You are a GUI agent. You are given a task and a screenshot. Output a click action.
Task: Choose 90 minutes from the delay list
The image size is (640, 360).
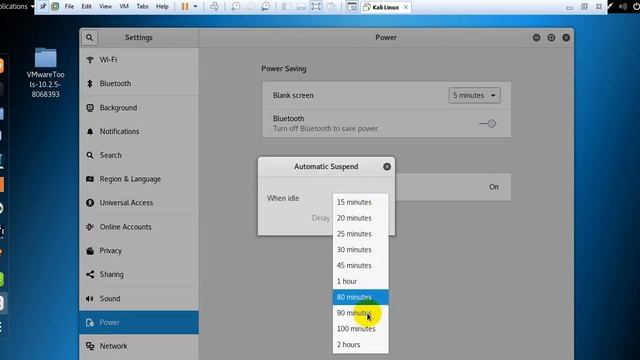[360, 313]
